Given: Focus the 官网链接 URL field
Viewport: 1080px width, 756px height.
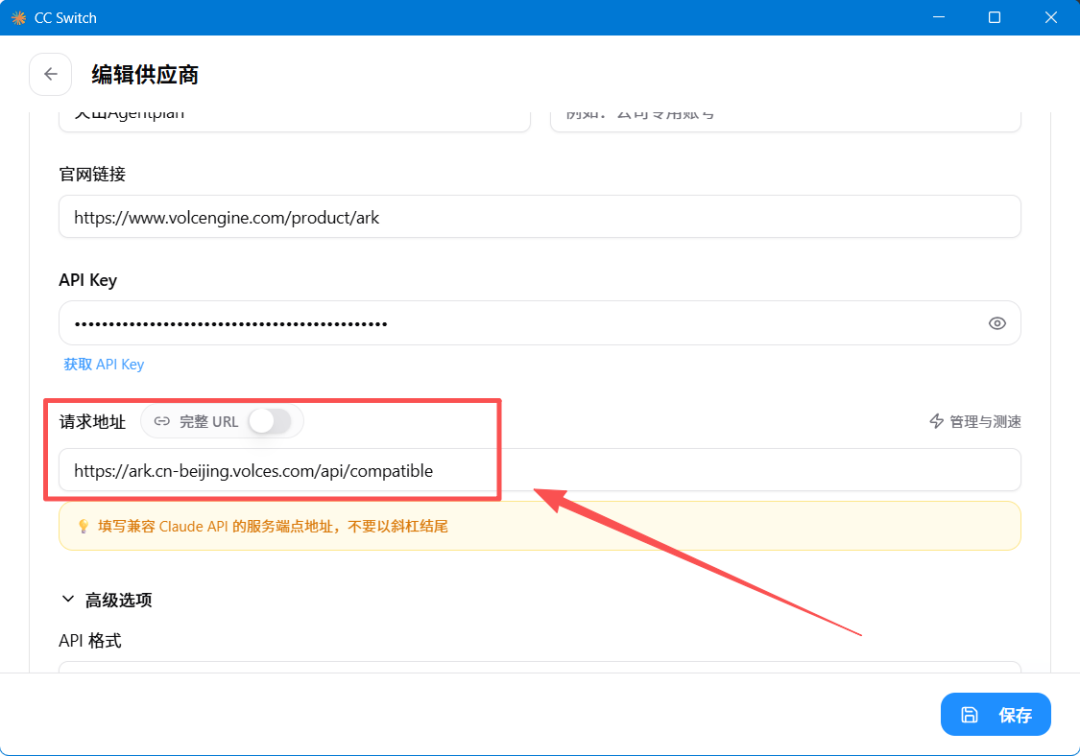Looking at the screenshot, I should tap(539, 217).
